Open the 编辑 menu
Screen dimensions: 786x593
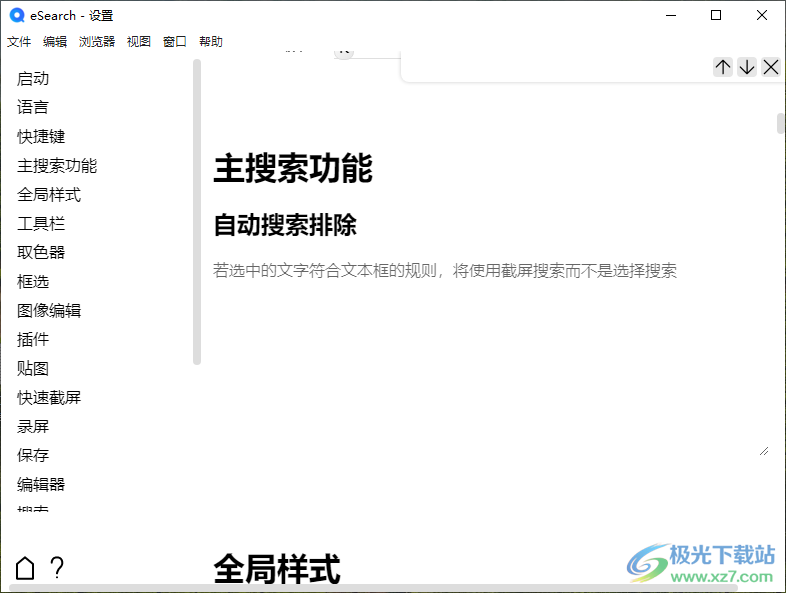coord(55,42)
